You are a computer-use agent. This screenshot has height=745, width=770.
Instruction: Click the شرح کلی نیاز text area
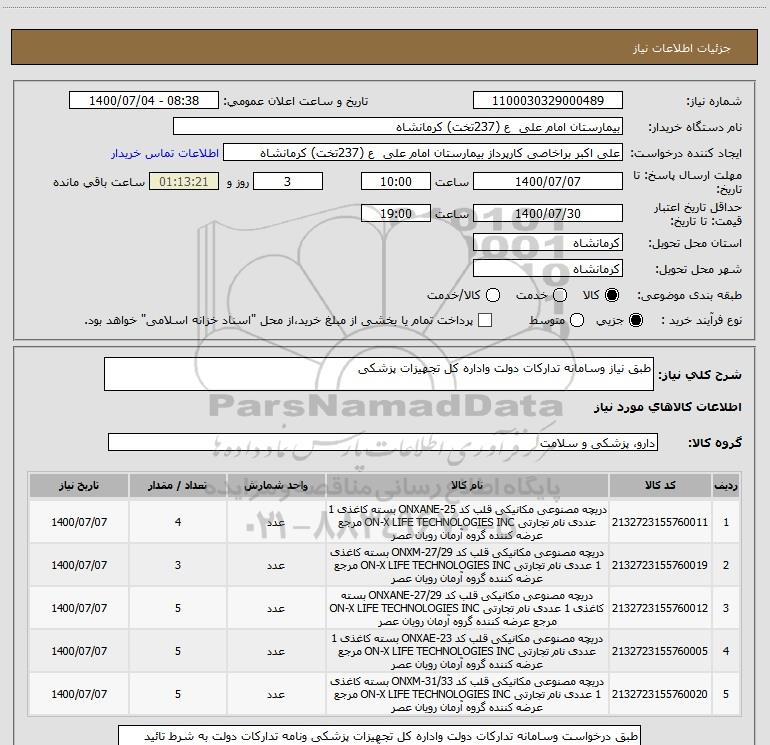coord(379,374)
